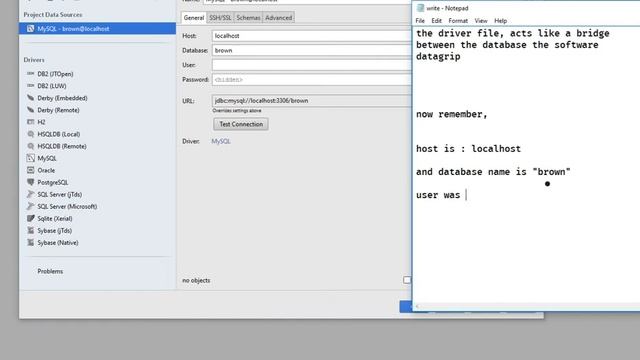Select MySQL - brown@localhost data source
This screenshot has width=640, height=360.
coord(97,29)
